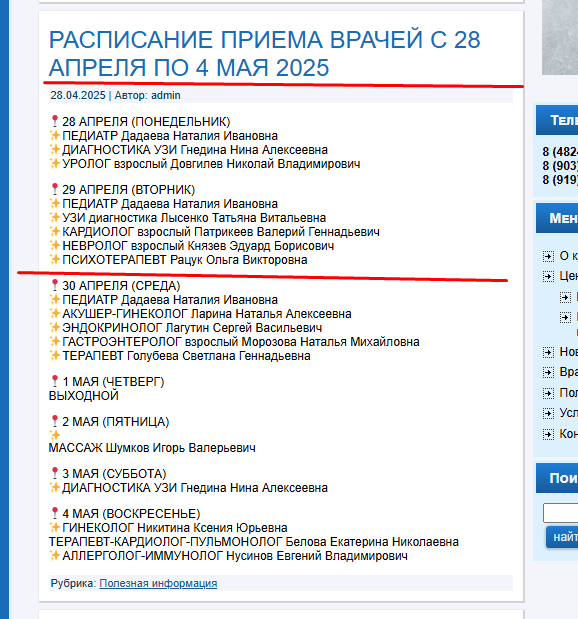Click the sparkle icon before ПСИХОТЕРАПЕВТ Рацук
Screen dimensions: 578x619
tap(54, 259)
